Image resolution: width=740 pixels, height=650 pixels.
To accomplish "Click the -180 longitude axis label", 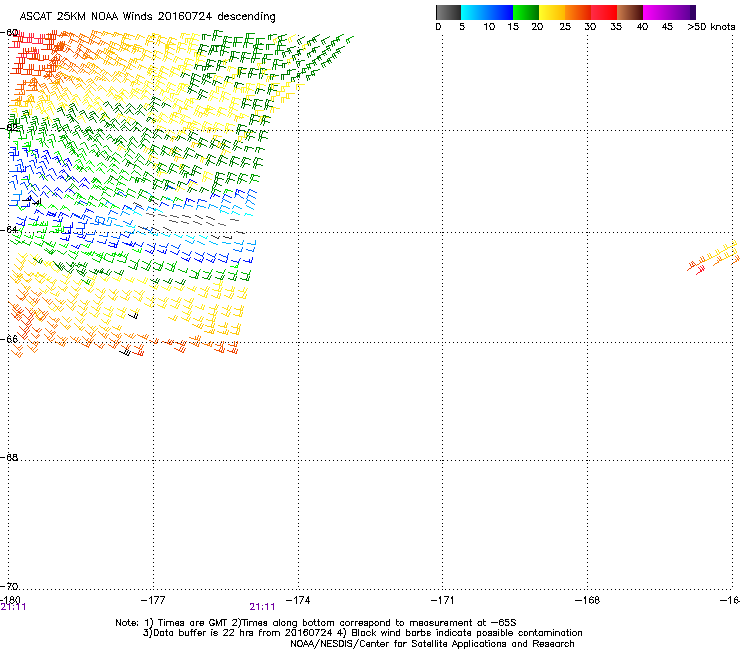I will pyautogui.click(x=10, y=599).
